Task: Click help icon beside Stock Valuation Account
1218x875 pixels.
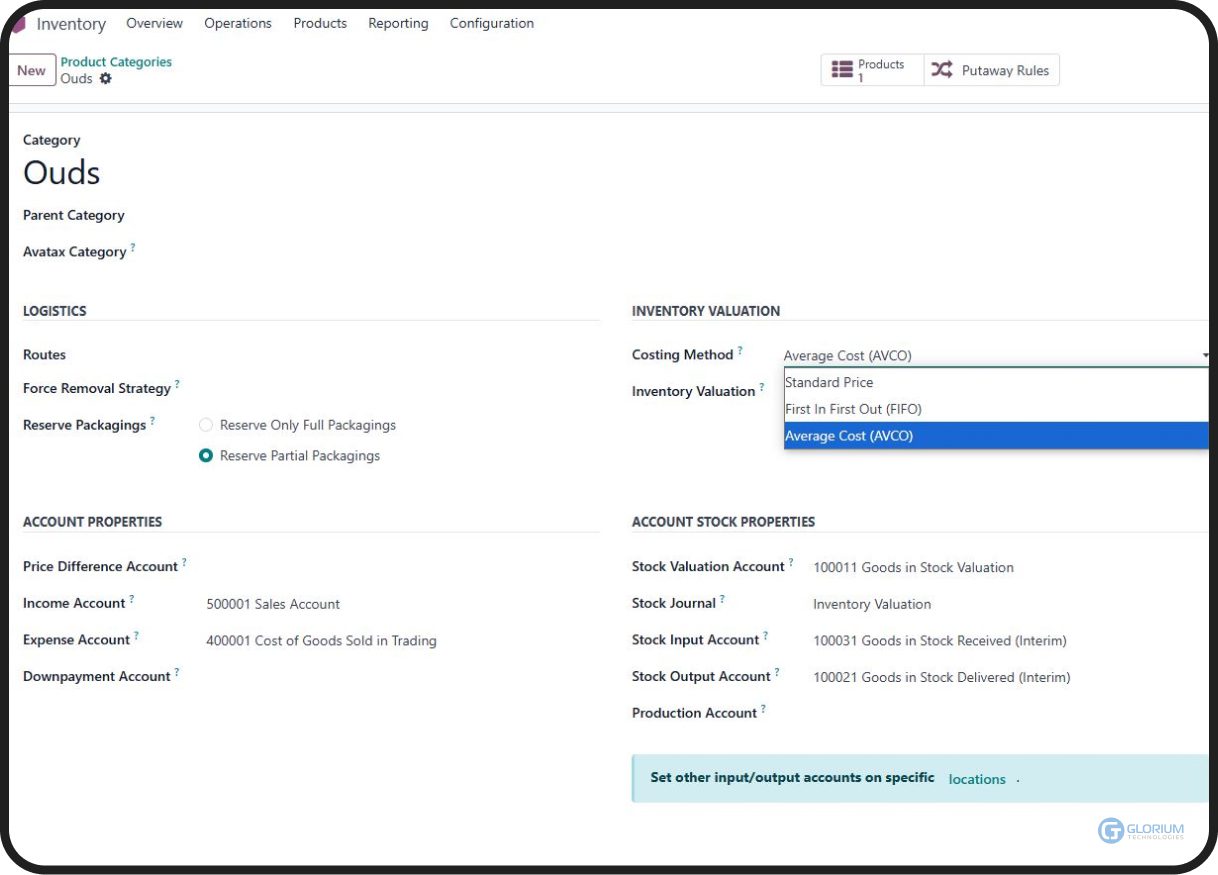Action: [x=790, y=562]
